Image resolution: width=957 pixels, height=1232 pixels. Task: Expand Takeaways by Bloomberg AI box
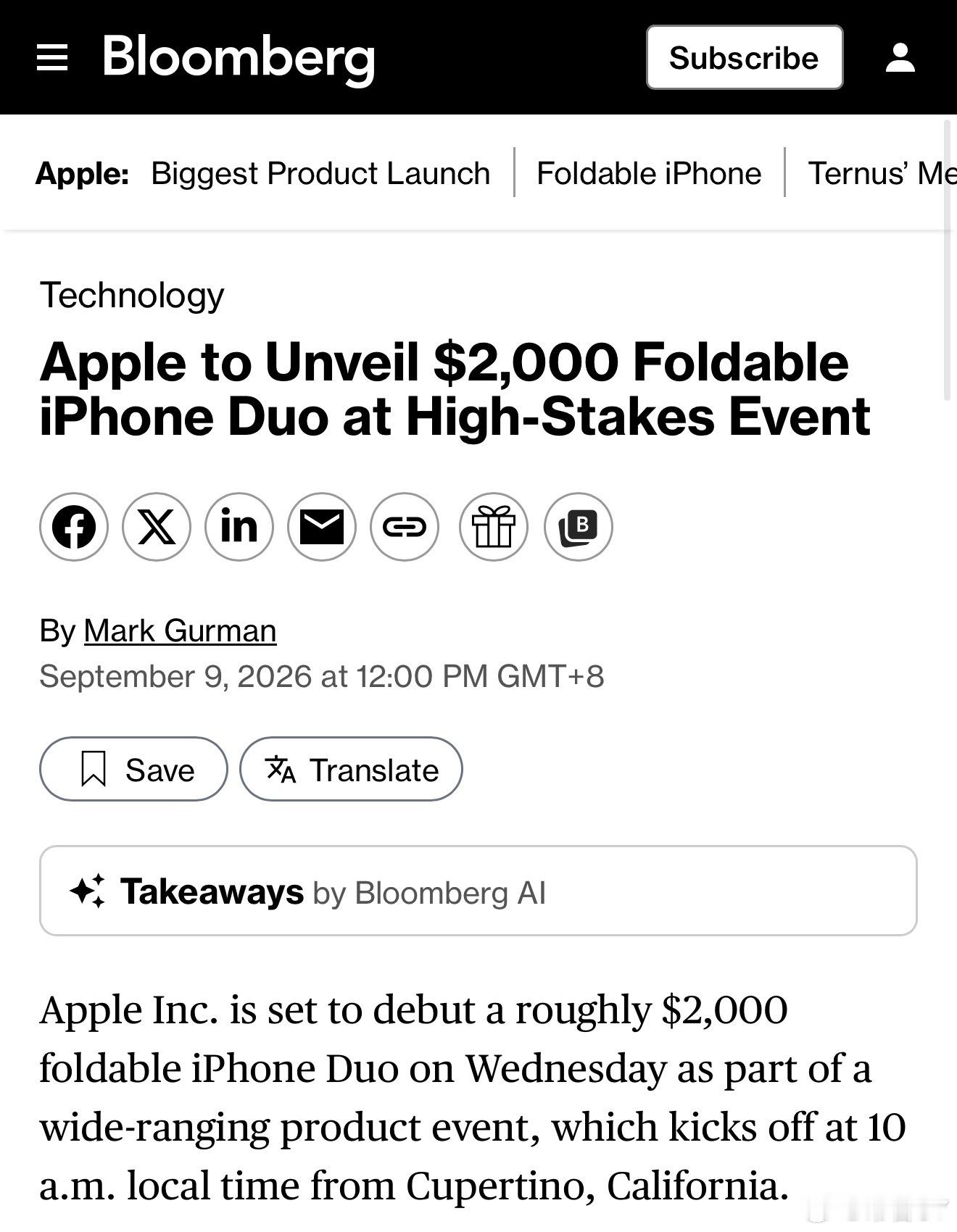click(478, 891)
